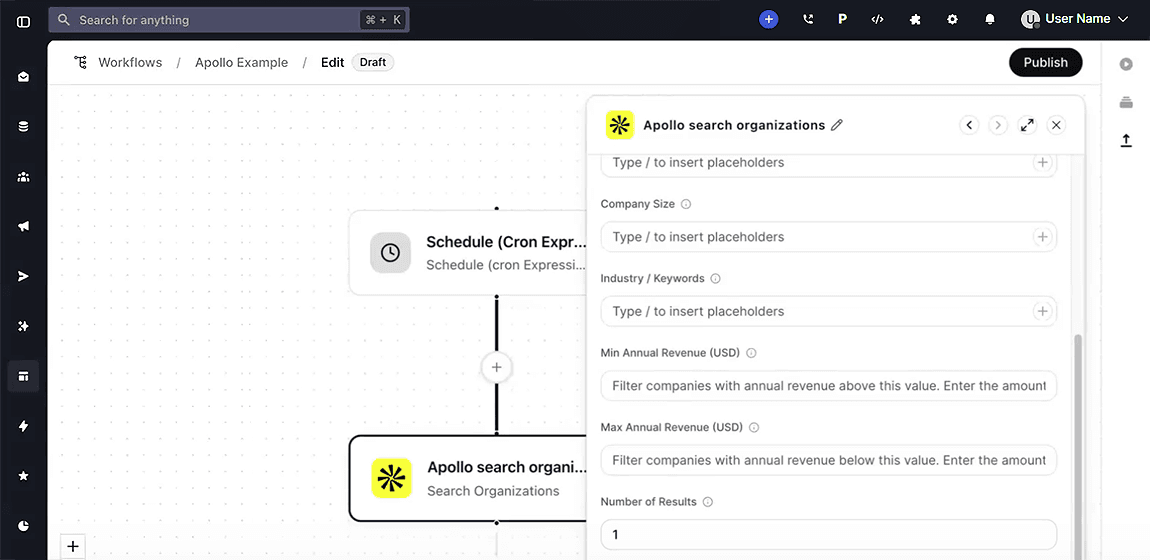The image size is (1150, 560).
Task: Open the pie chart reports icon
Action: point(23,526)
